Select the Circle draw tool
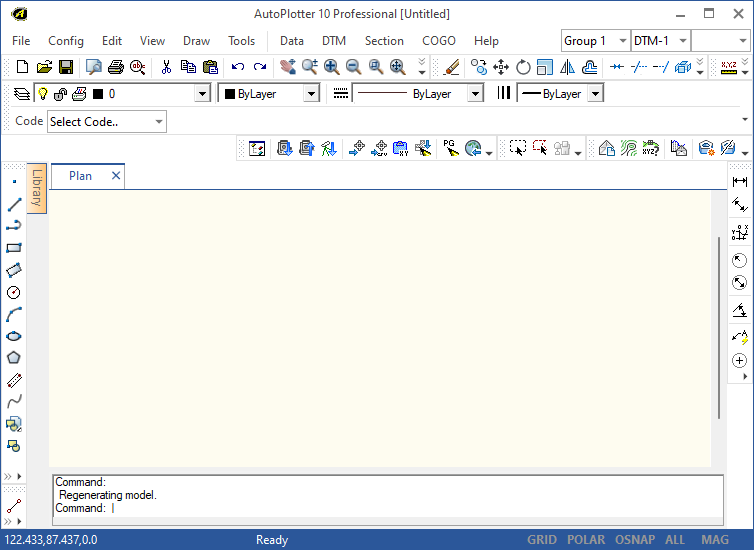The image size is (754, 550). coord(14,292)
